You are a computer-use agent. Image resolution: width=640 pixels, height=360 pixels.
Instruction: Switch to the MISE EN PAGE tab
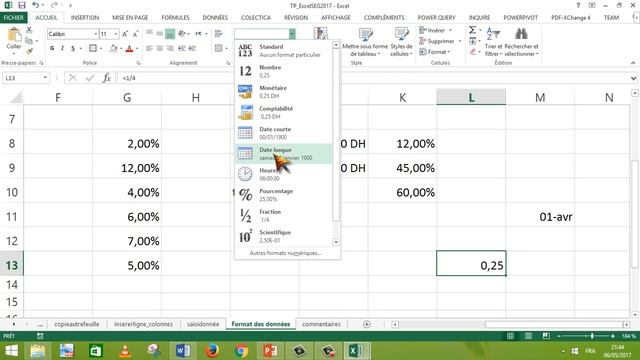(130, 18)
